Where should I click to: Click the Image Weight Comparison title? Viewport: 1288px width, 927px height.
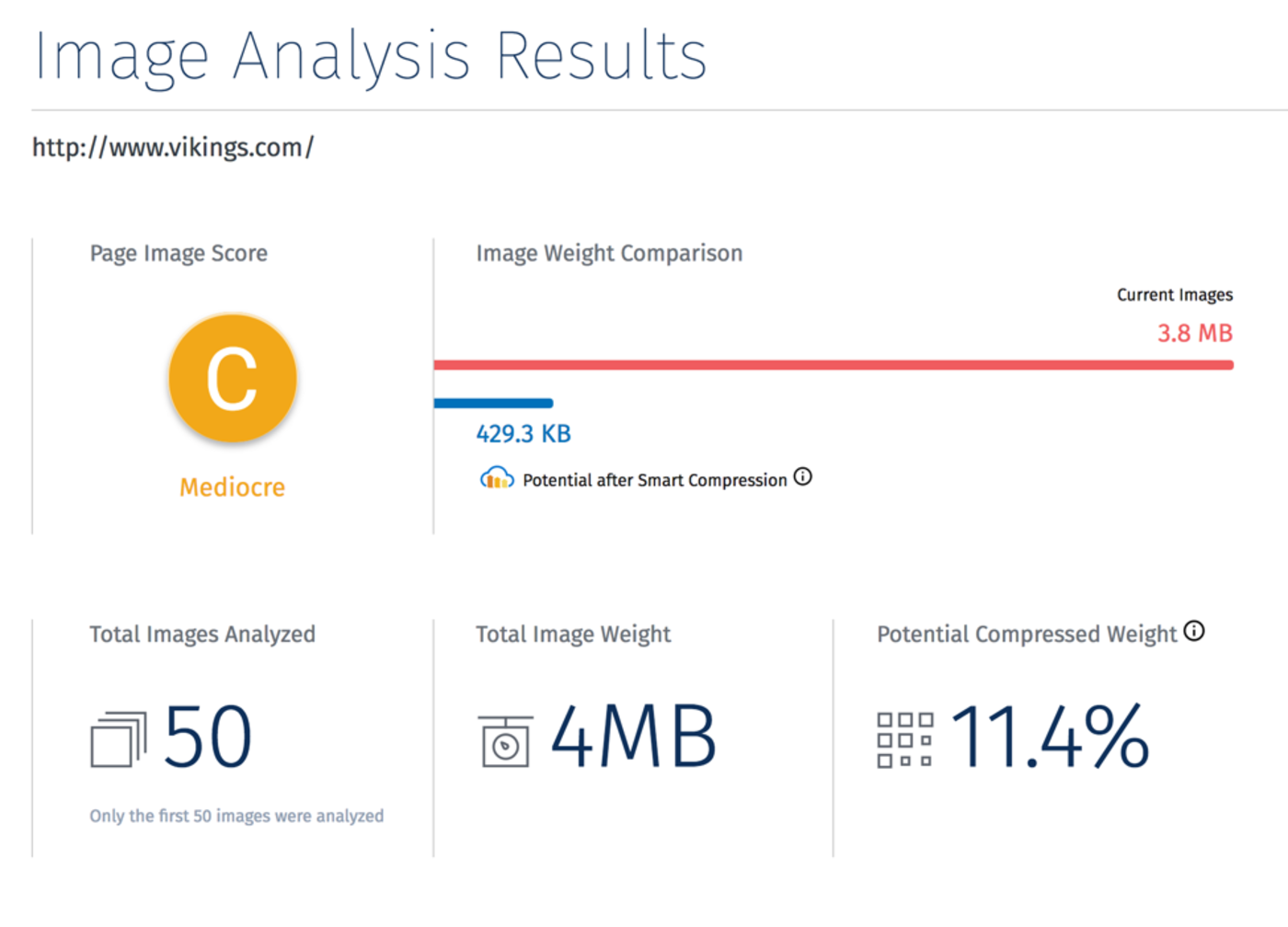coord(609,253)
